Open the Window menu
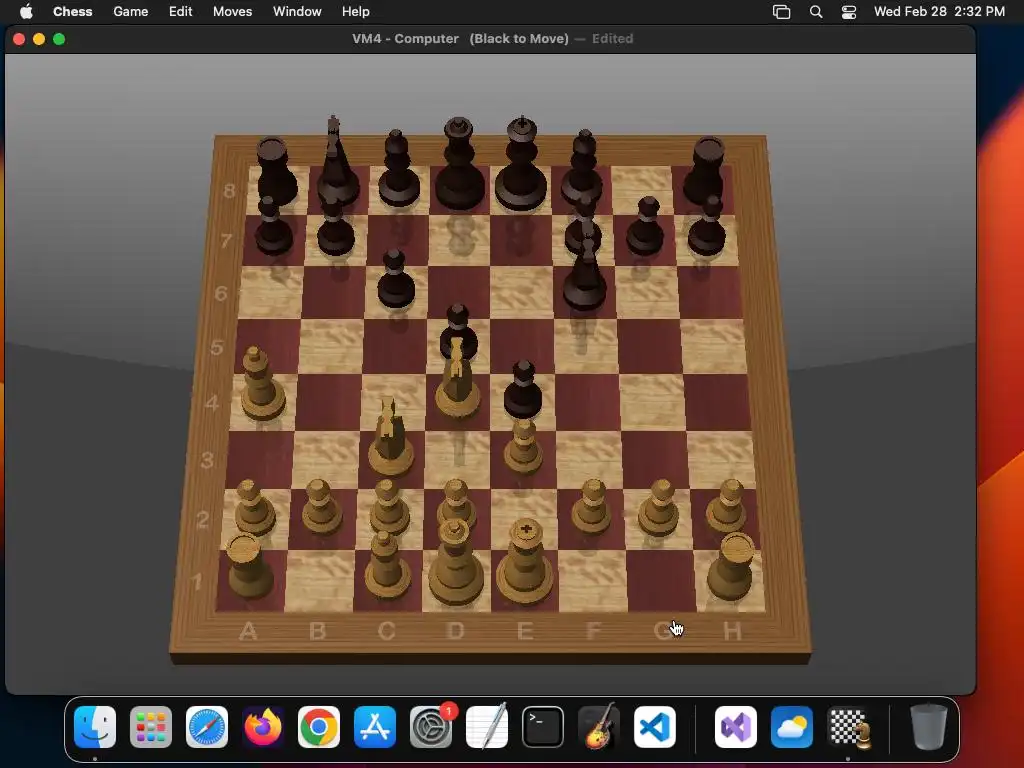Screen dimensions: 1024x768 pos(297,11)
